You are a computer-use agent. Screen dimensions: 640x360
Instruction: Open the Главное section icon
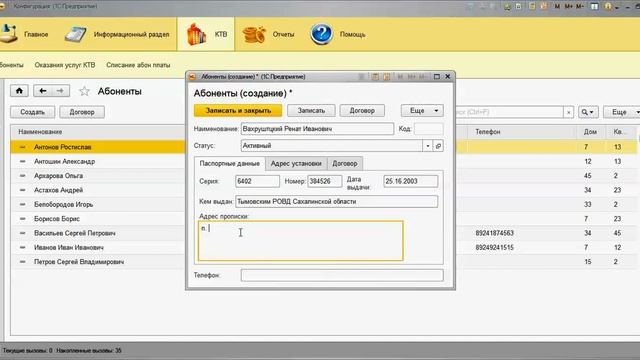pyautogui.click(x=9, y=34)
